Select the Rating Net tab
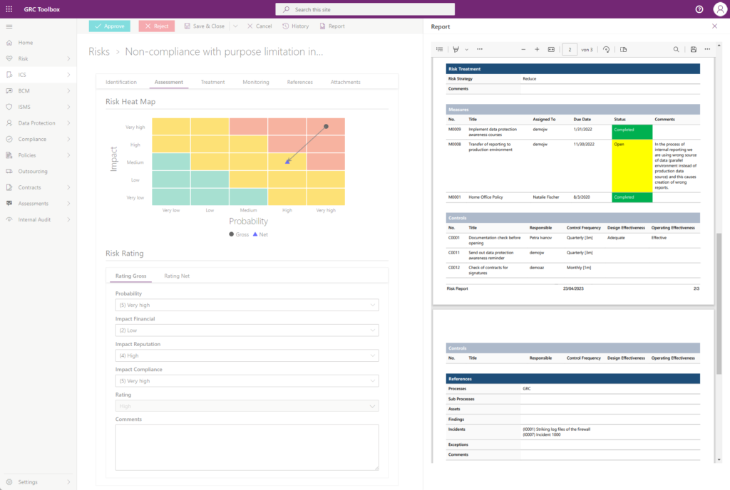This screenshot has width=730, height=490. pos(177,276)
